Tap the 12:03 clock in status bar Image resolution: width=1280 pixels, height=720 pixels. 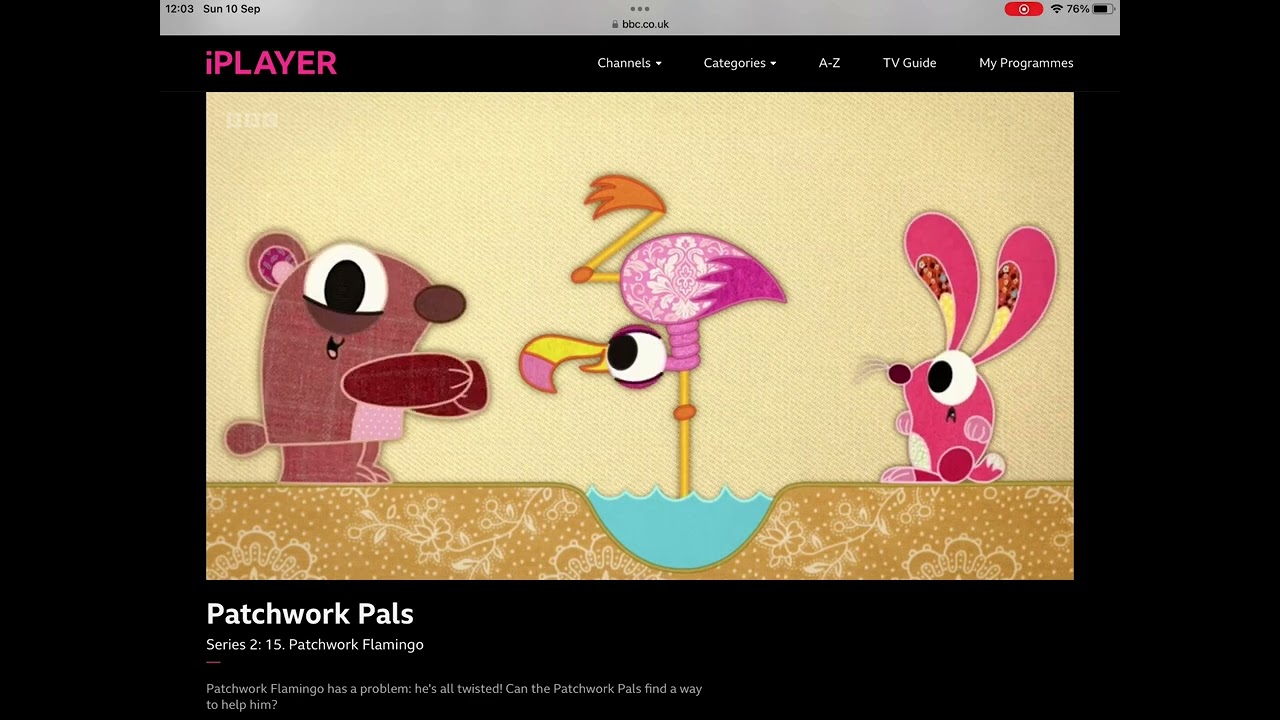(x=179, y=9)
